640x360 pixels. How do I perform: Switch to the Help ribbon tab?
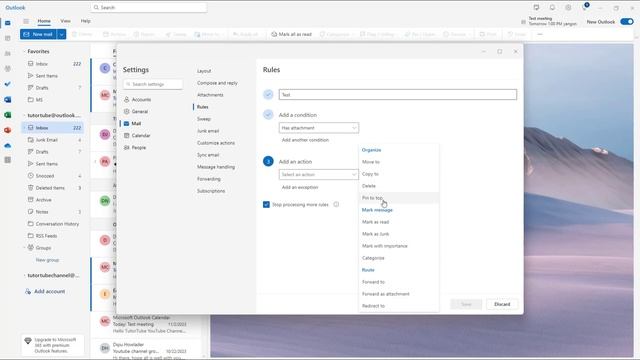pyautogui.click(x=86, y=21)
